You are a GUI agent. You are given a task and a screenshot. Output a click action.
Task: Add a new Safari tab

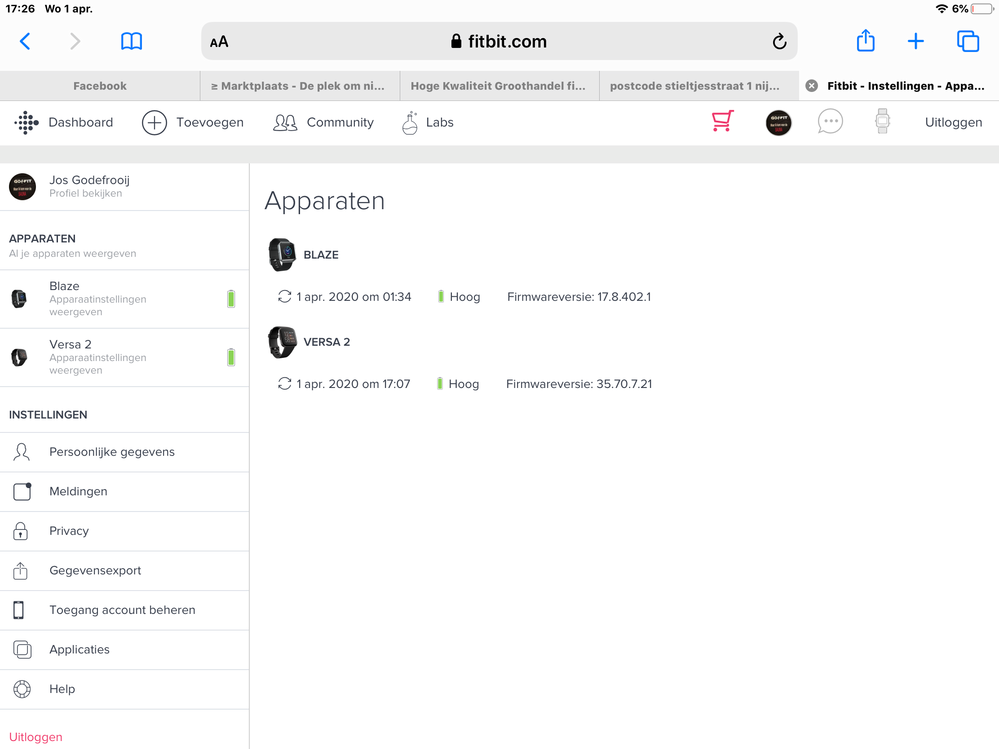click(x=916, y=41)
